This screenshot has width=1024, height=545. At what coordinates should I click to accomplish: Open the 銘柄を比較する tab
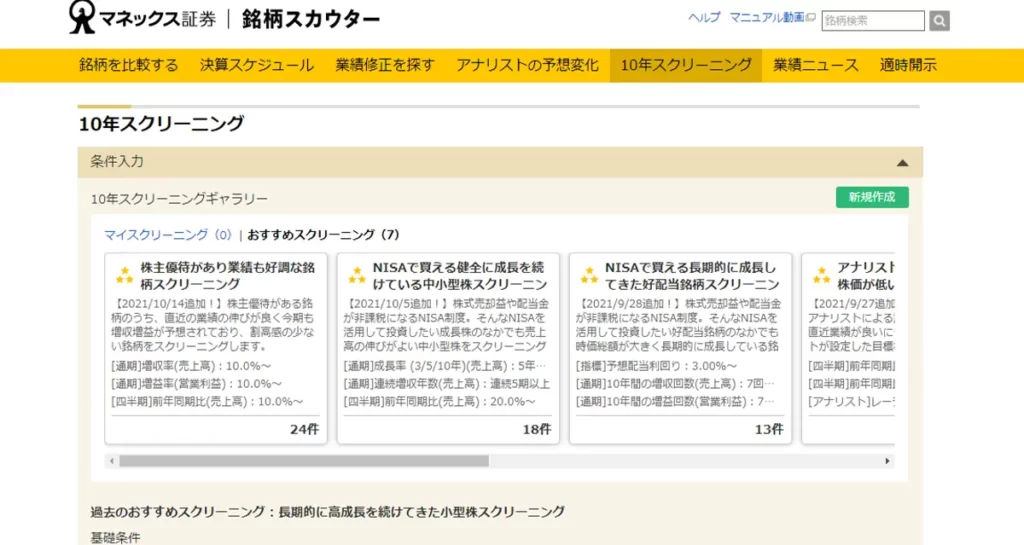click(x=129, y=65)
